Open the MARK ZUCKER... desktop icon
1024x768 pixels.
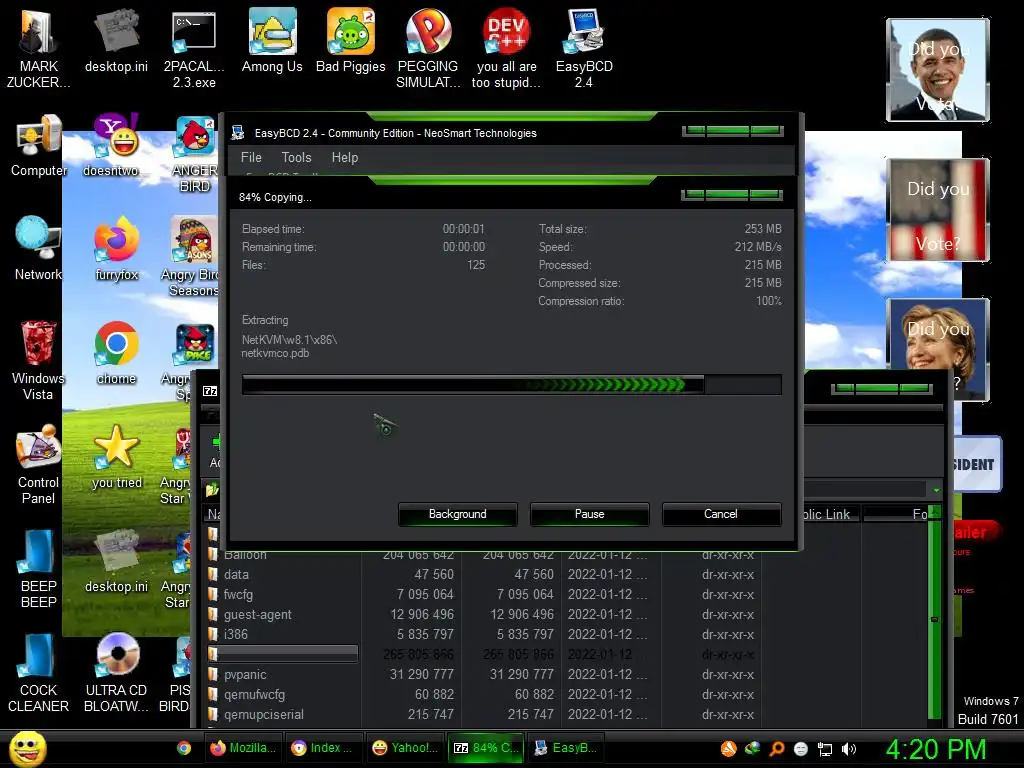coord(38,47)
